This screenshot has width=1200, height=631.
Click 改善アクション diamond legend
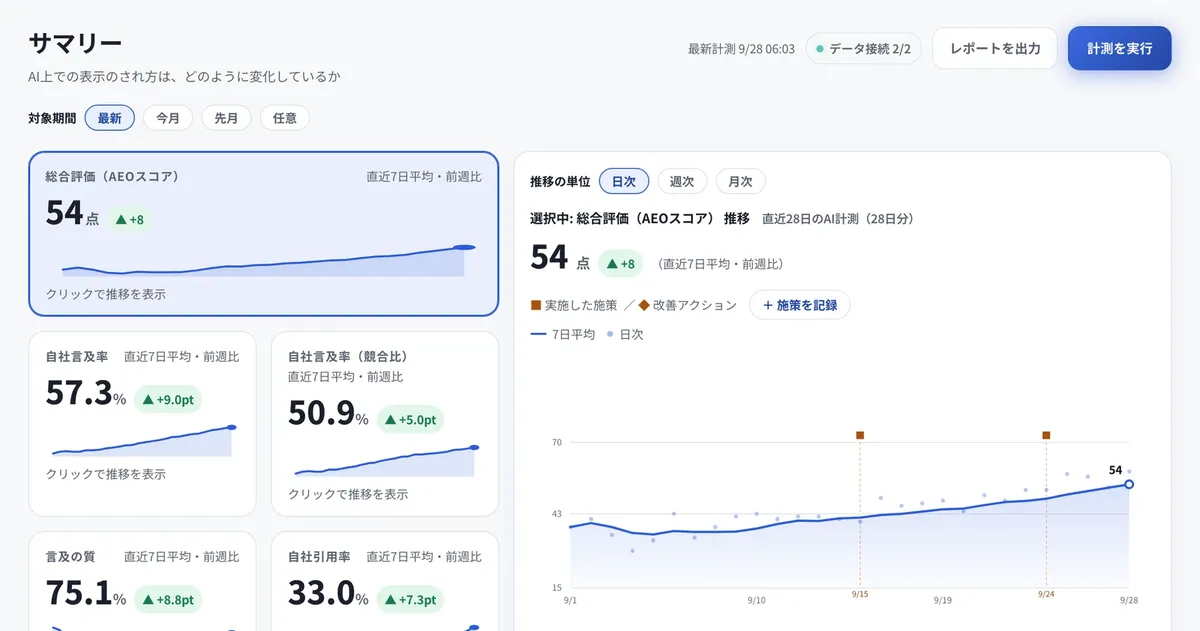[x=688, y=305]
